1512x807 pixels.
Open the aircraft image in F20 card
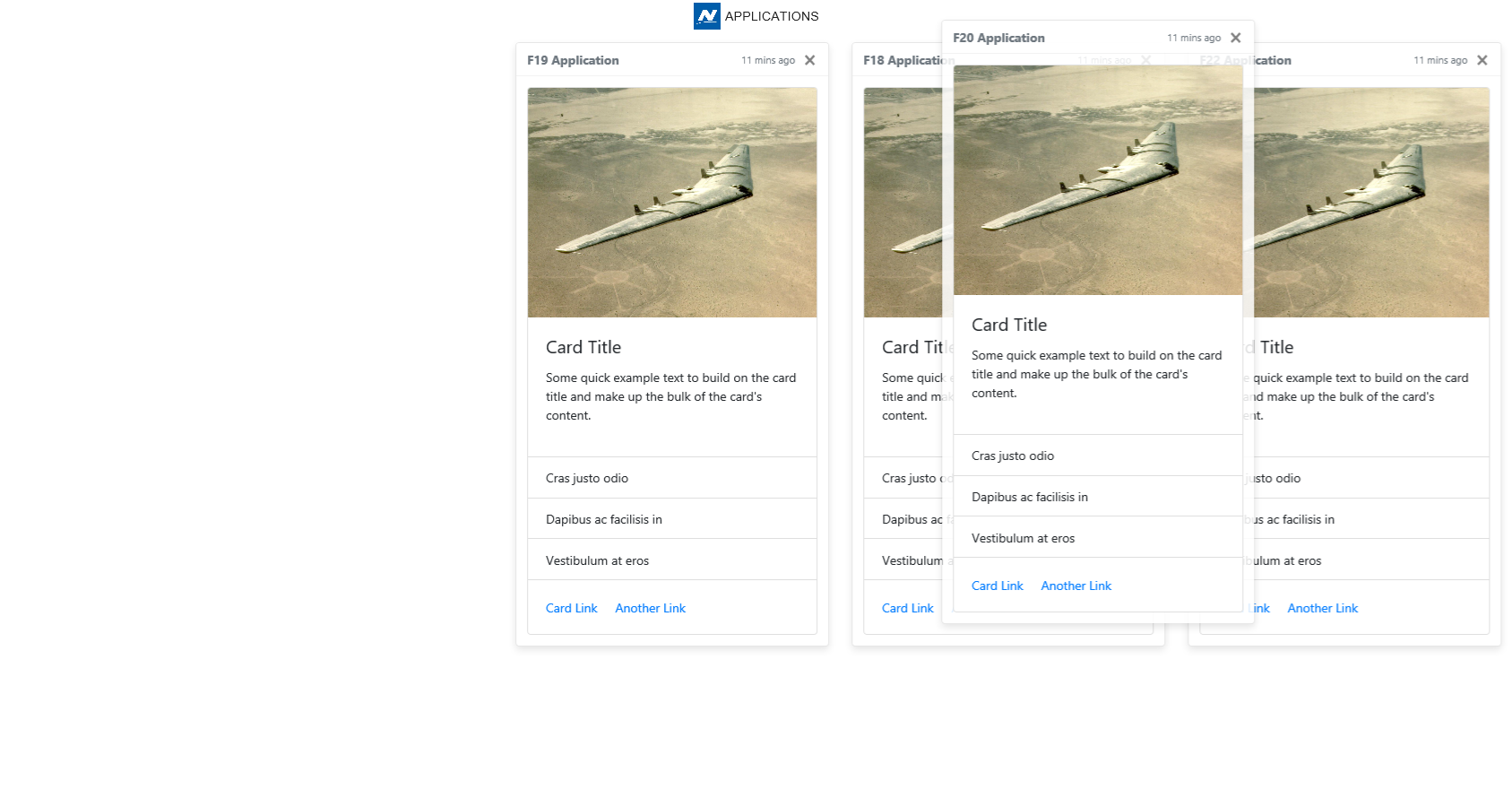1098,180
